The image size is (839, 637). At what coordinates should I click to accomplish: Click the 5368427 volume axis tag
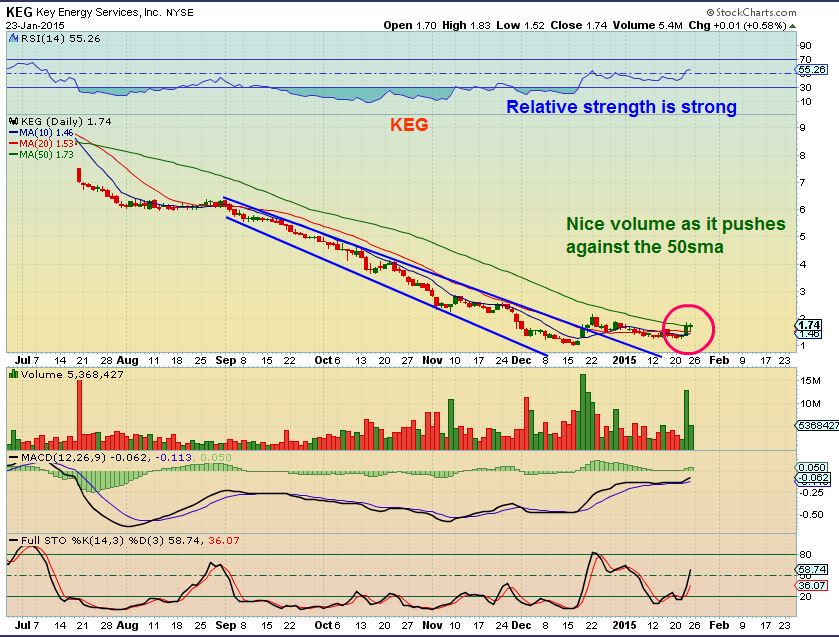[x=818, y=426]
